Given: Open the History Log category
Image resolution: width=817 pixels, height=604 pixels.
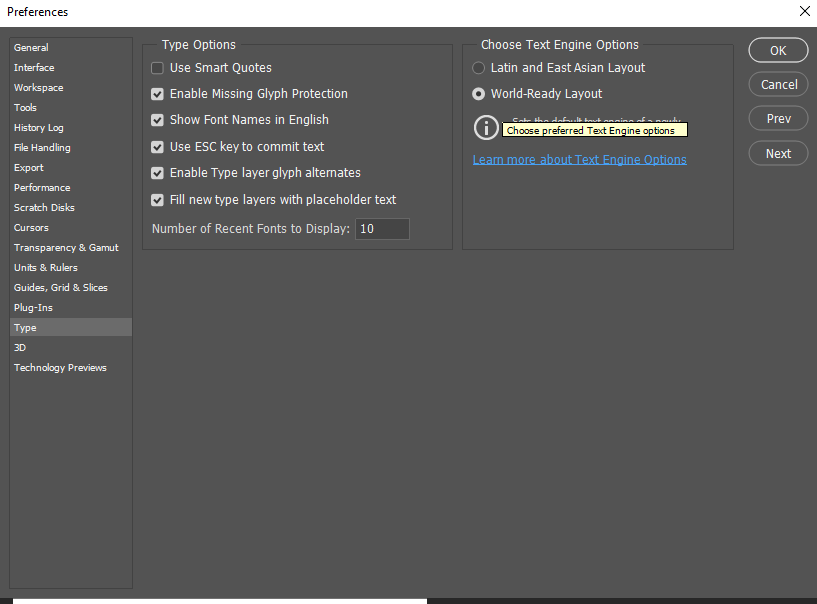Looking at the screenshot, I should click(x=71, y=128).
